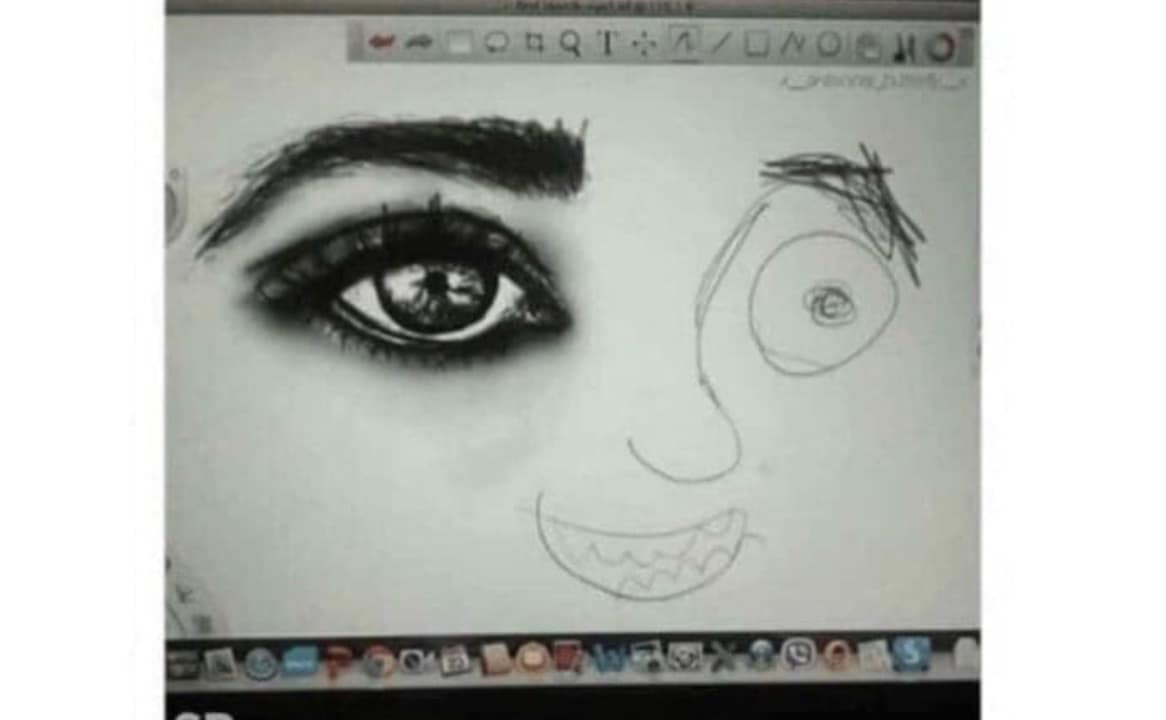The height and width of the screenshot is (720, 1166).
Task: Choose the Circle shape tool
Action: (x=829, y=45)
